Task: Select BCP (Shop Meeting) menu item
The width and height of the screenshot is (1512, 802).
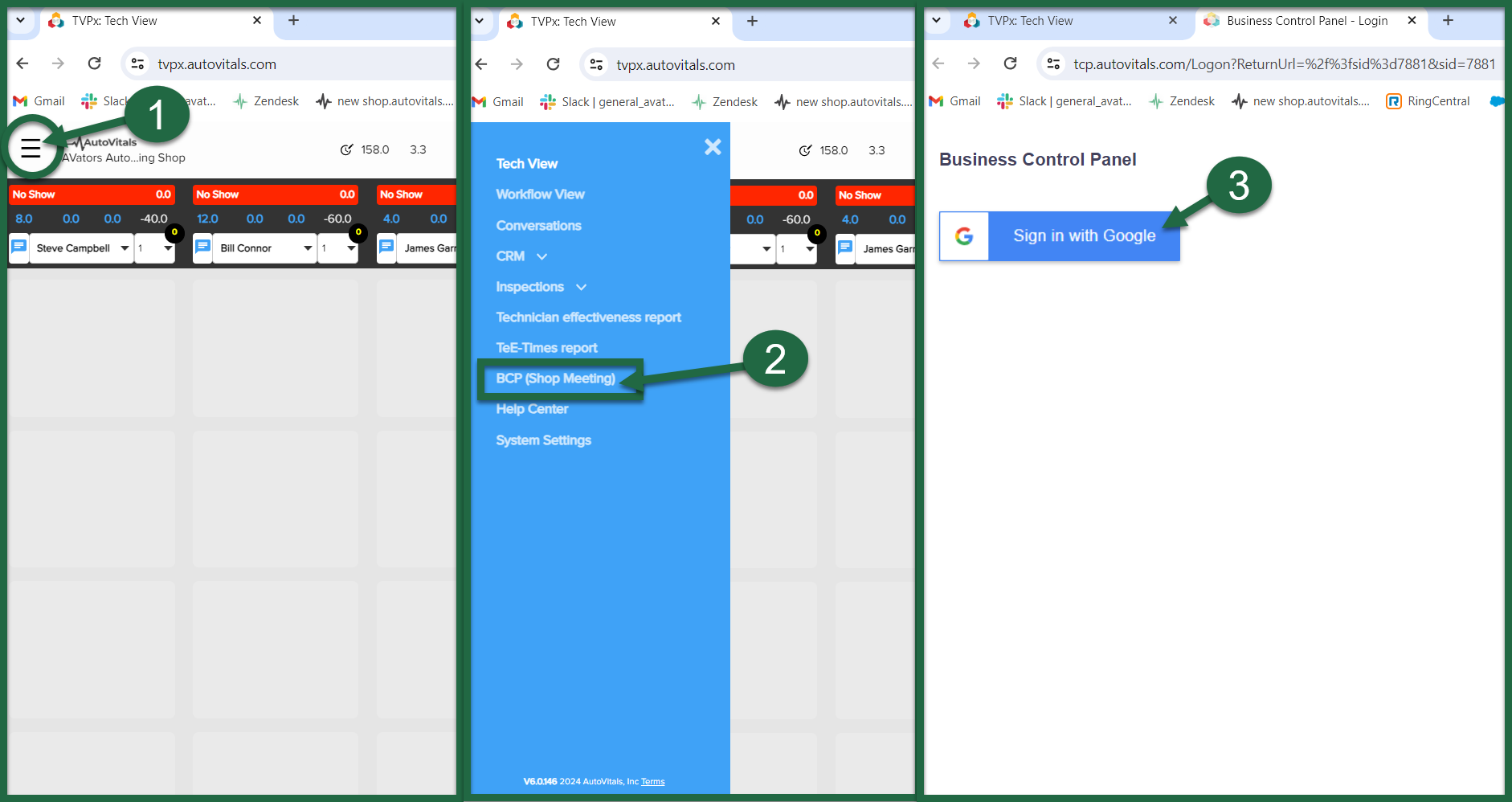Action: [555, 378]
